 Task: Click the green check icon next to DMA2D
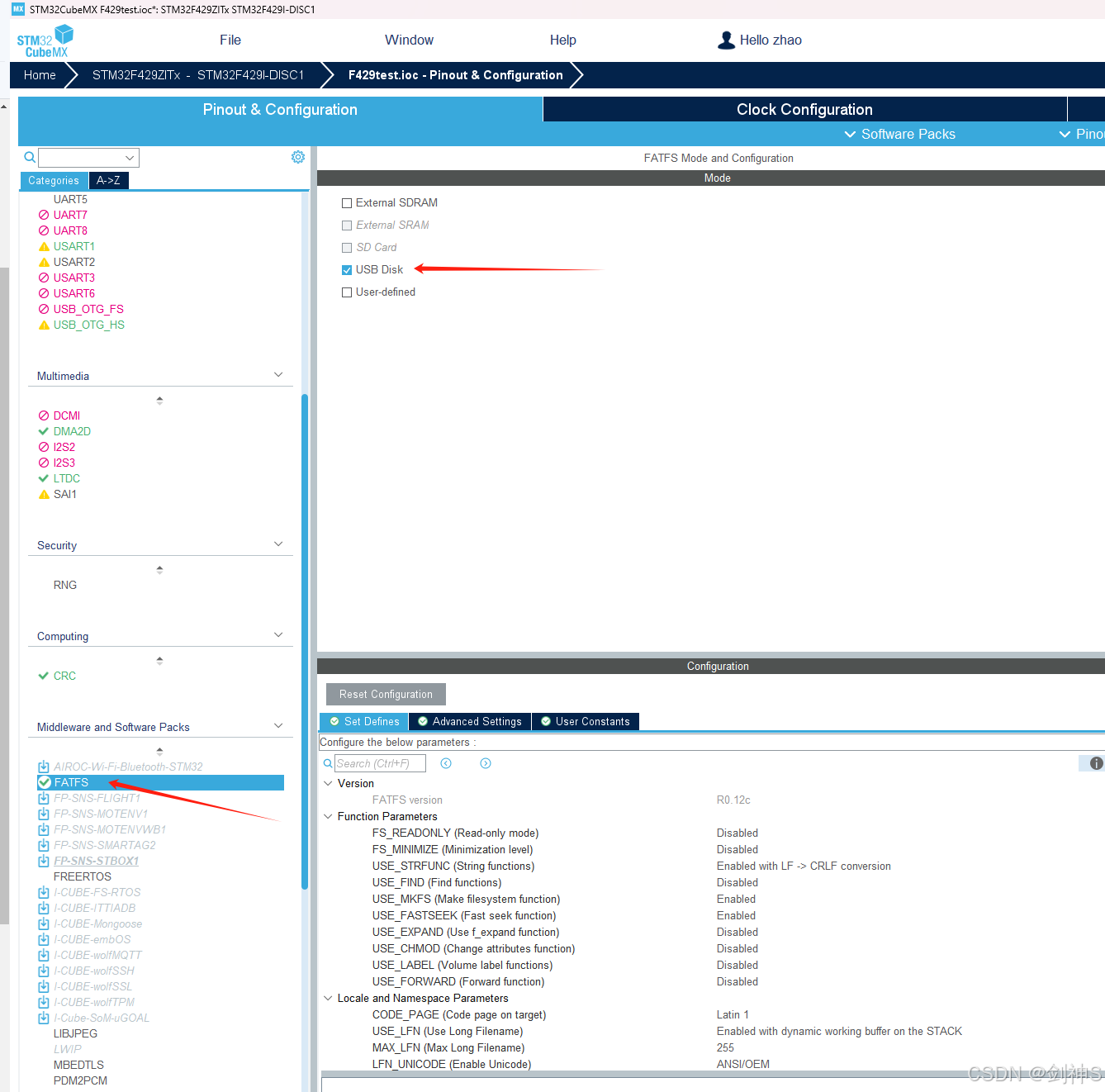pyautogui.click(x=44, y=431)
